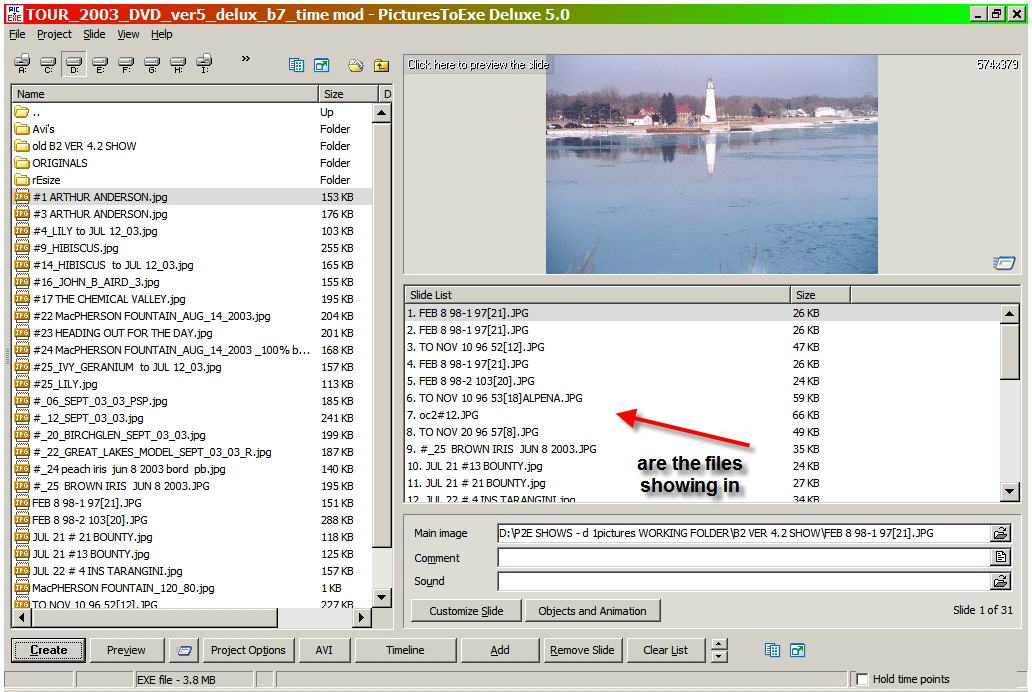This screenshot has height=692, width=1032.
Task: Click the Objects and Animation button
Action: pyautogui.click(x=592, y=611)
